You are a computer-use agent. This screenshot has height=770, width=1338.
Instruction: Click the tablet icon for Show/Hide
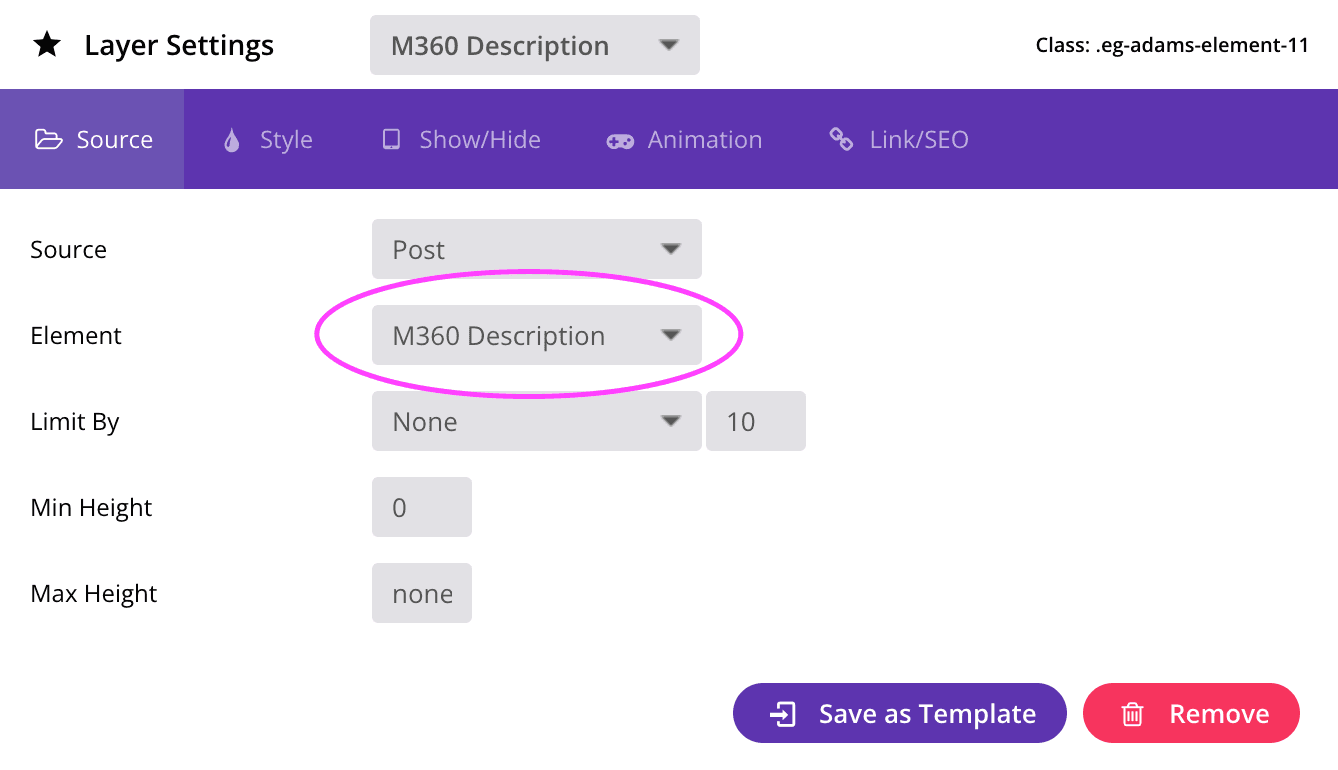391,139
